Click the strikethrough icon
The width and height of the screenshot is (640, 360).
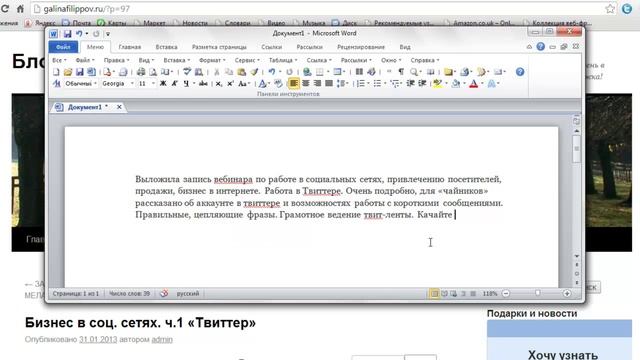tap(203, 84)
